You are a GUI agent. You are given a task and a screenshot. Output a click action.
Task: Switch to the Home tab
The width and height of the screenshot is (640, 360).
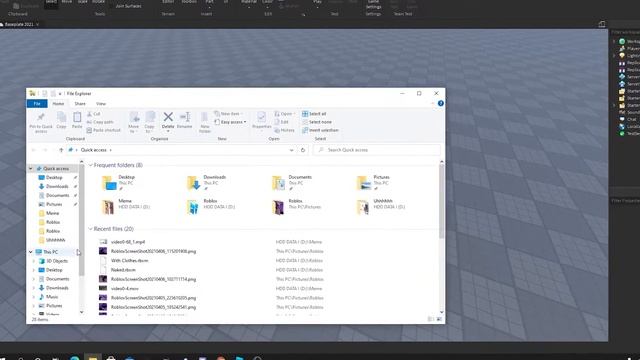coord(58,104)
